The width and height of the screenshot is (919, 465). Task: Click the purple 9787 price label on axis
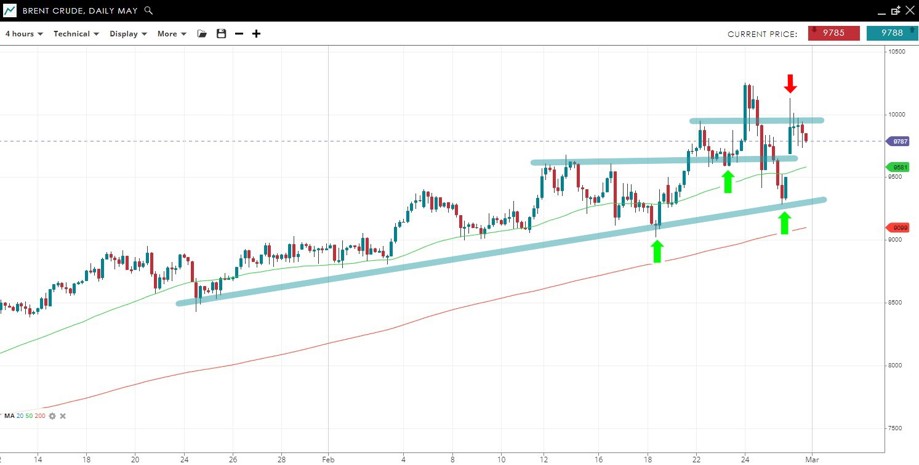pyautogui.click(x=899, y=142)
